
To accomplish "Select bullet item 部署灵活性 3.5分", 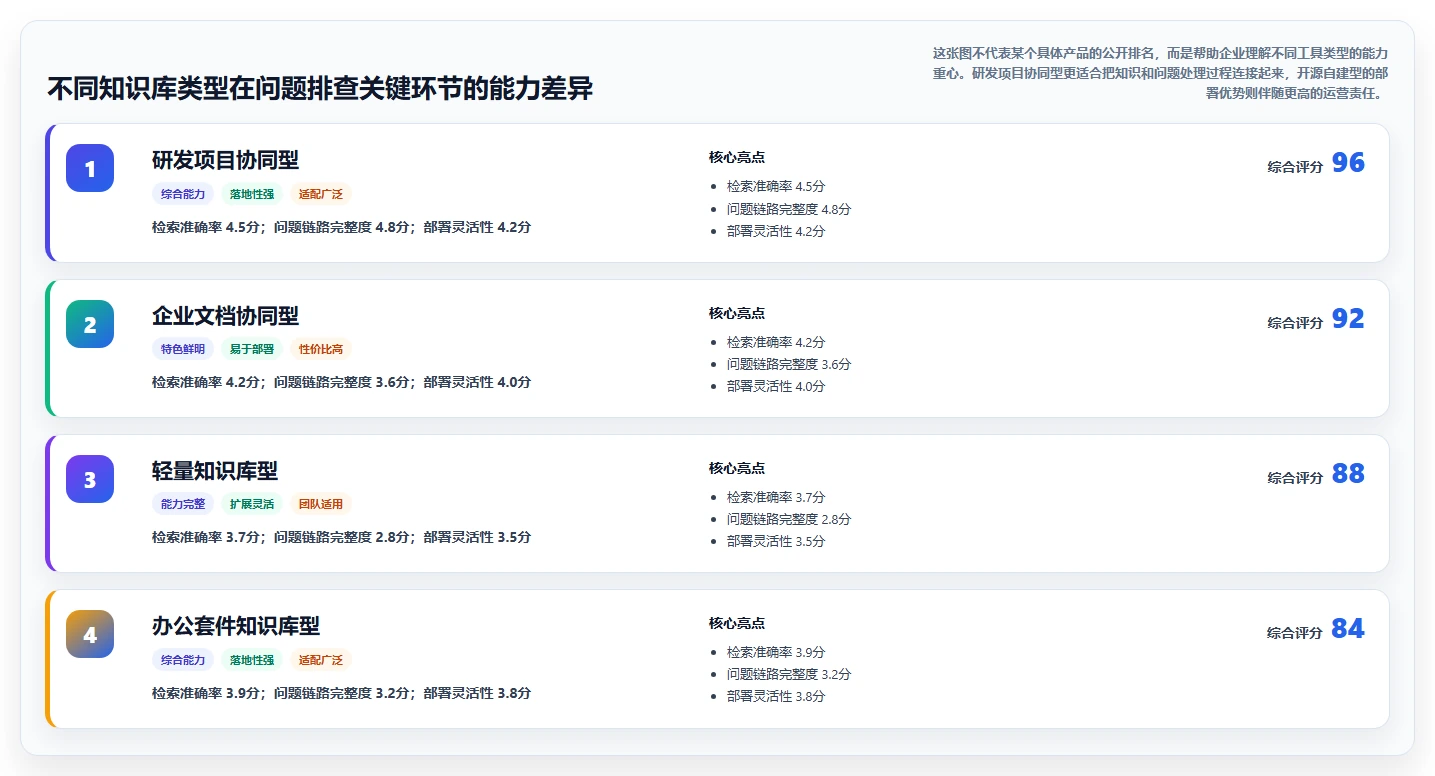I will point(776,541).
